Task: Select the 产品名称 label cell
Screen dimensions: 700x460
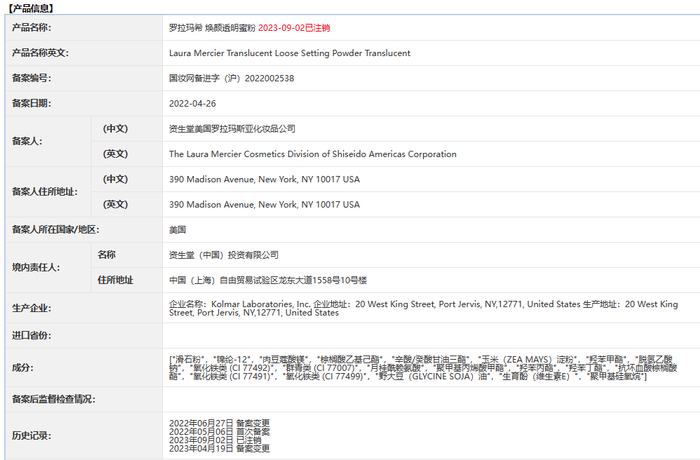Action: click(x=84, y=28)
